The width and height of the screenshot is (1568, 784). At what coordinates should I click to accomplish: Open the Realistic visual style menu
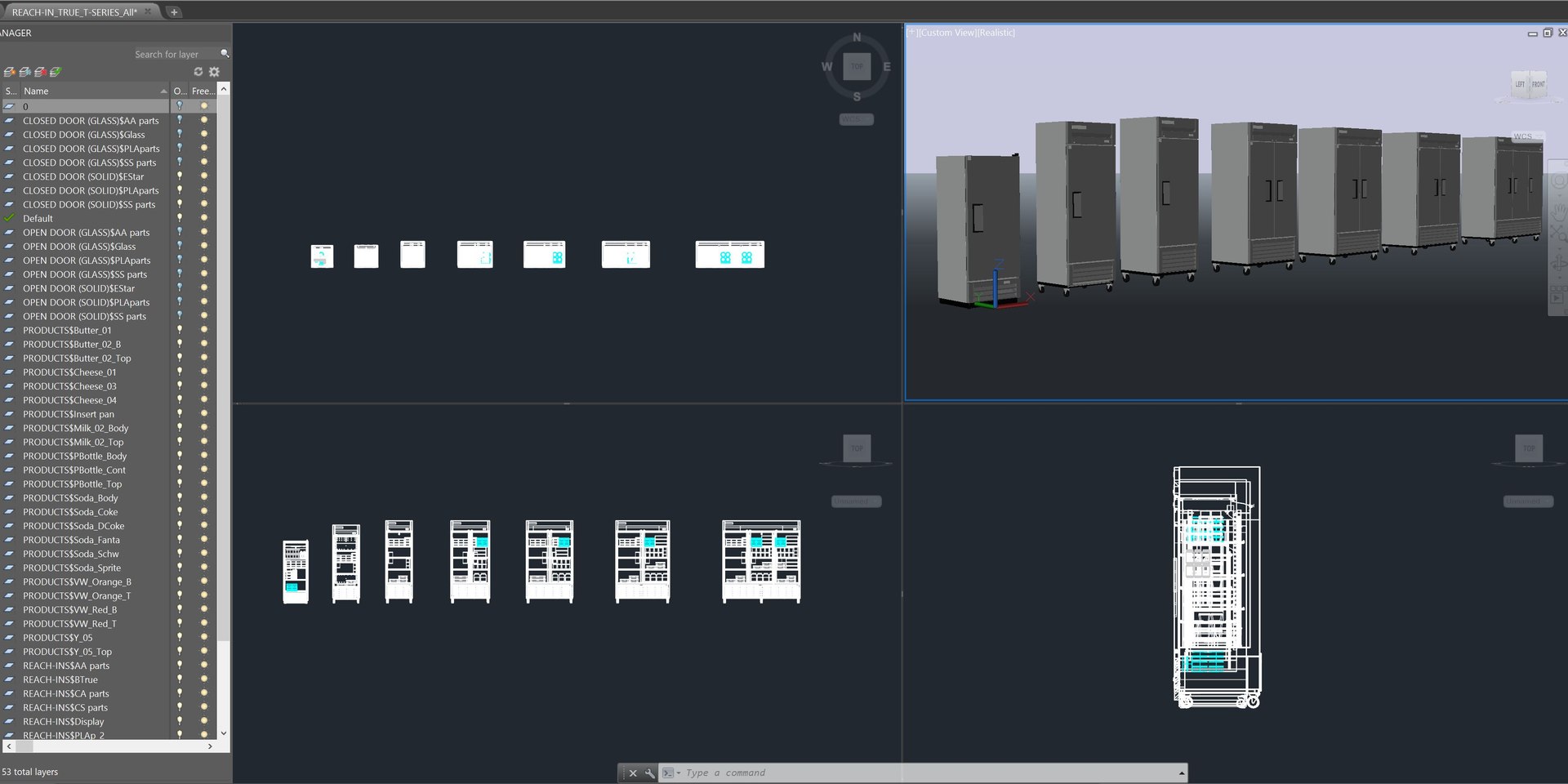coord(996,33)
